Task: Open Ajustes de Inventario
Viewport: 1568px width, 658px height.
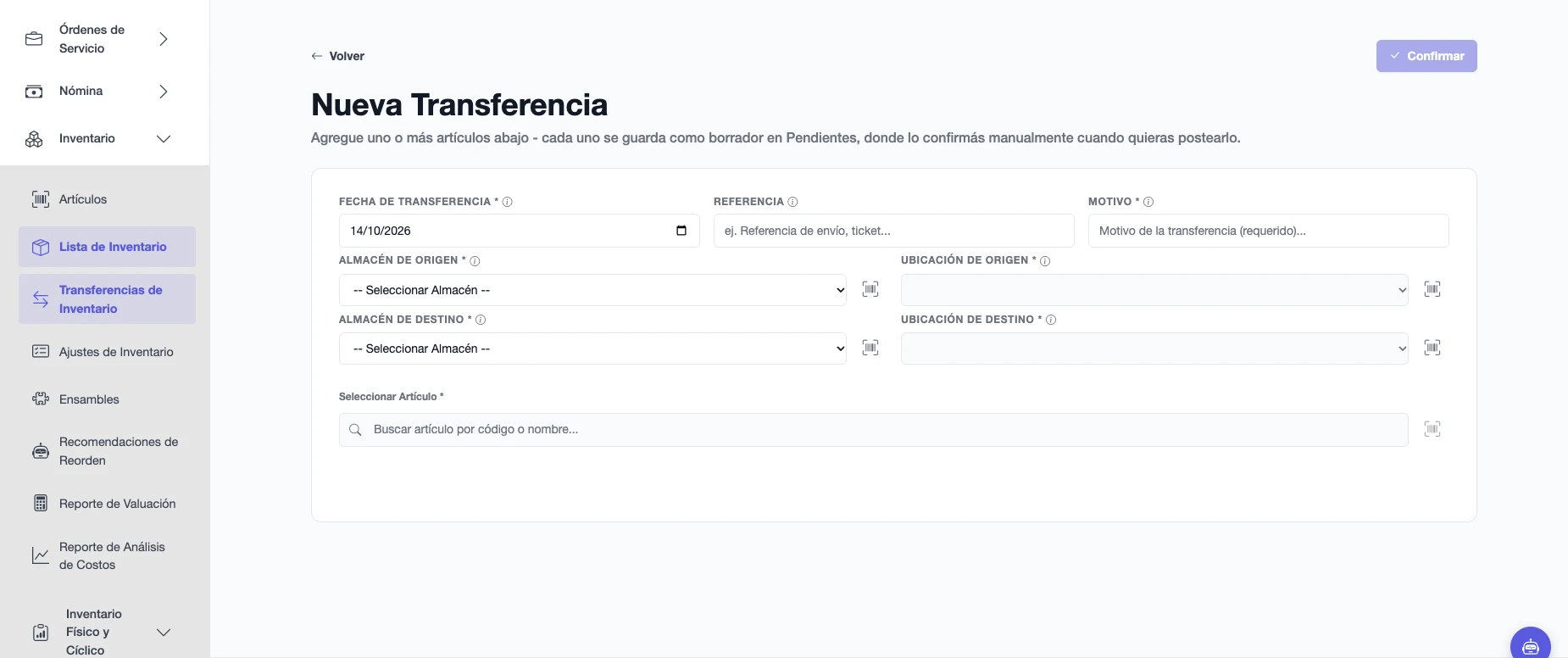Action: [107, 352]
